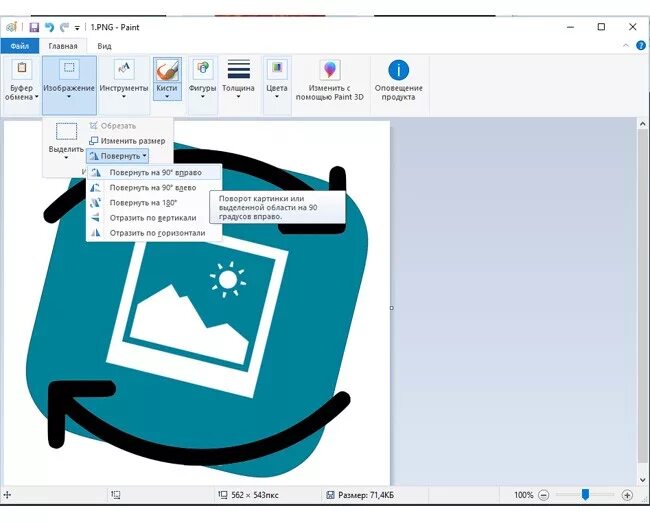The image size is (650, 522).
Task: Open the Толщина line thickness dropdown
Action: pos(238,81)
